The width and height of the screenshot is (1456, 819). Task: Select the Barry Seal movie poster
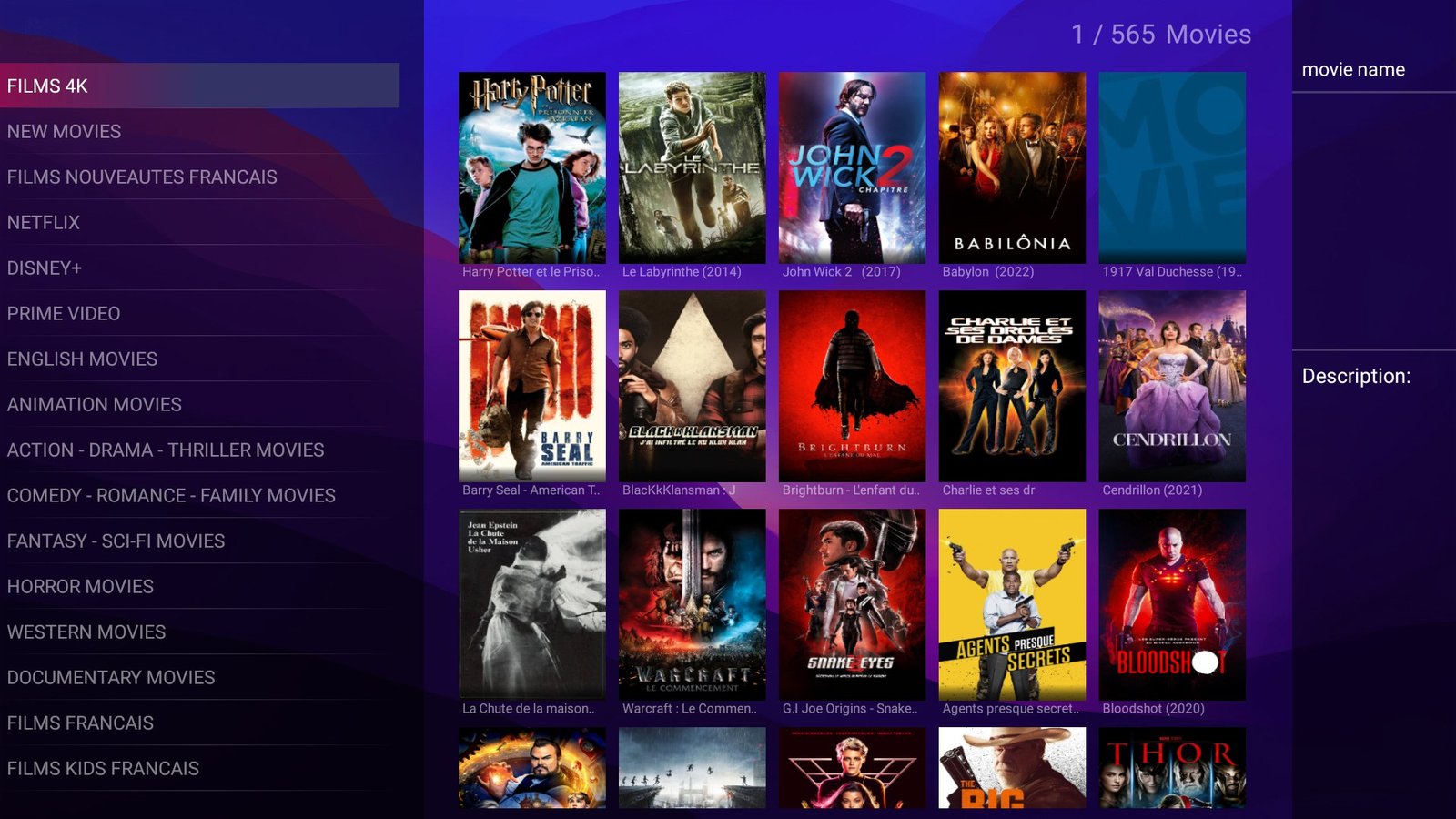[x=531, y=386]
